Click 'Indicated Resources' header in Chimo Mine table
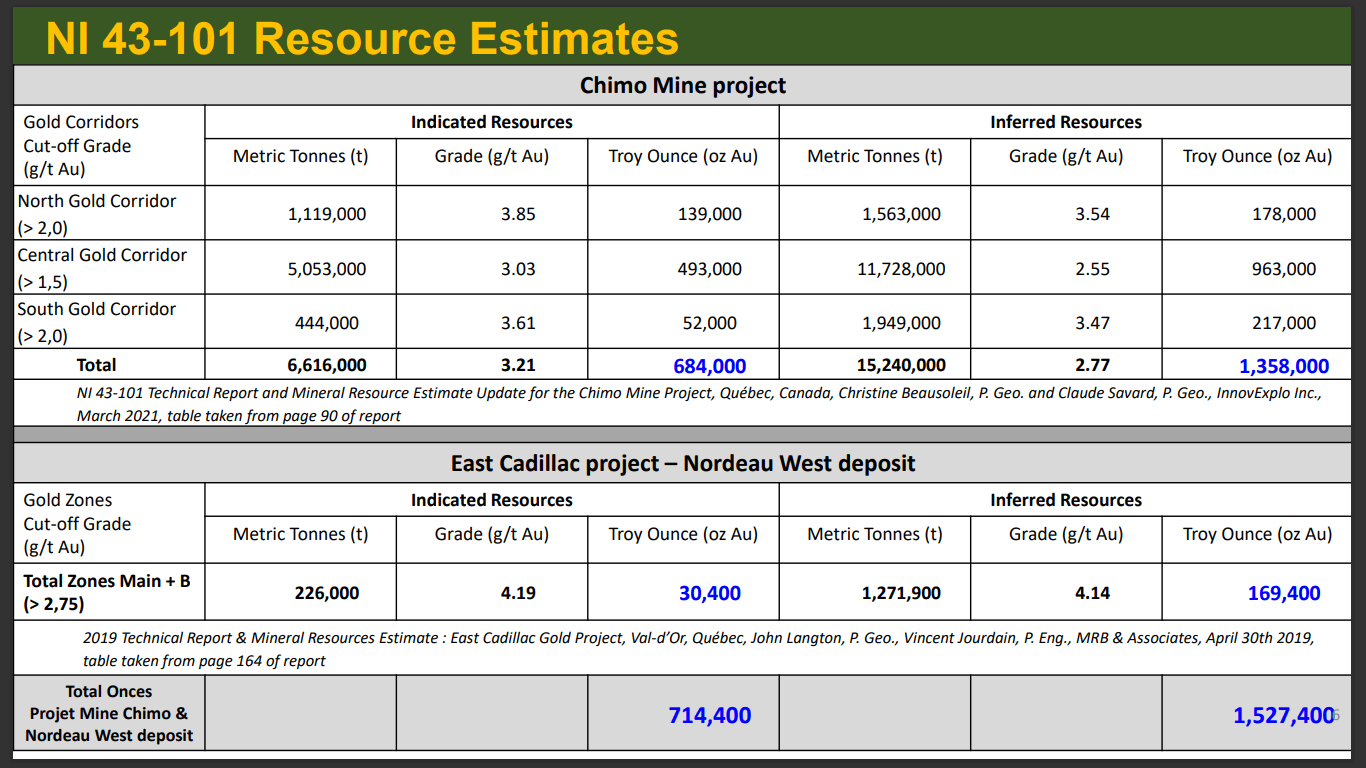 coord(492,122)
